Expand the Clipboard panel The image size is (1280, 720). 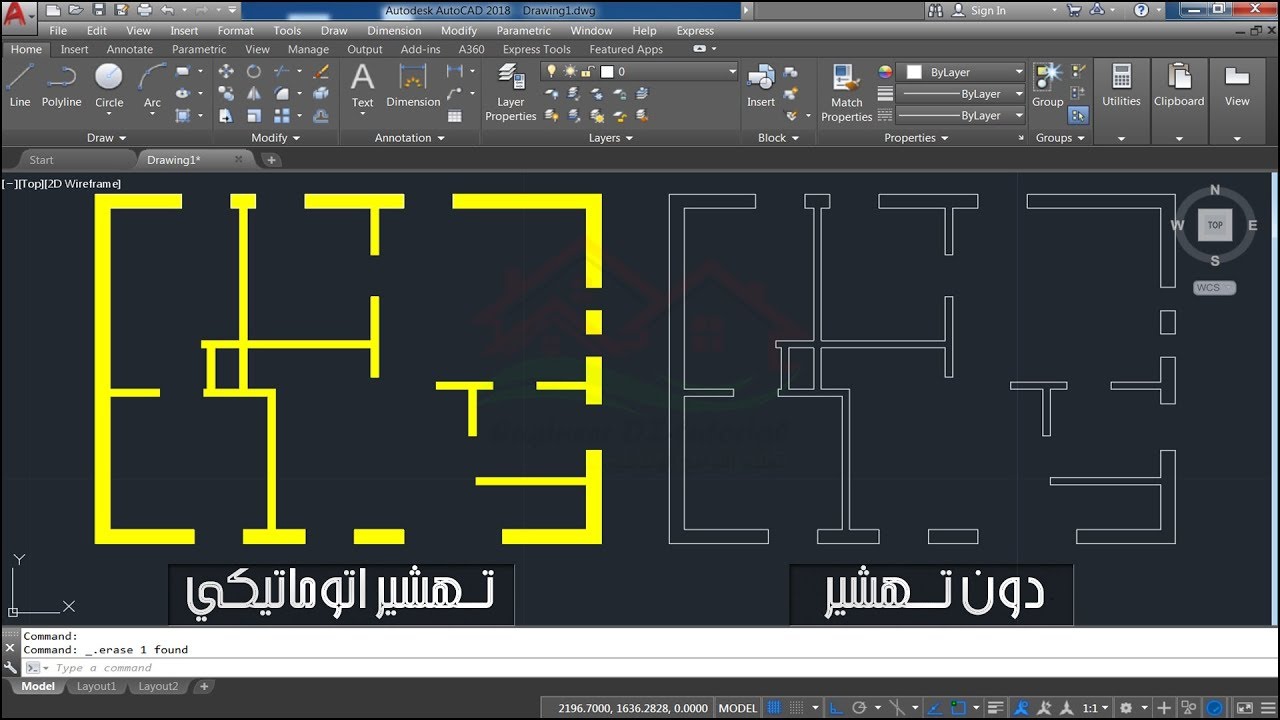click(1179, 138)
